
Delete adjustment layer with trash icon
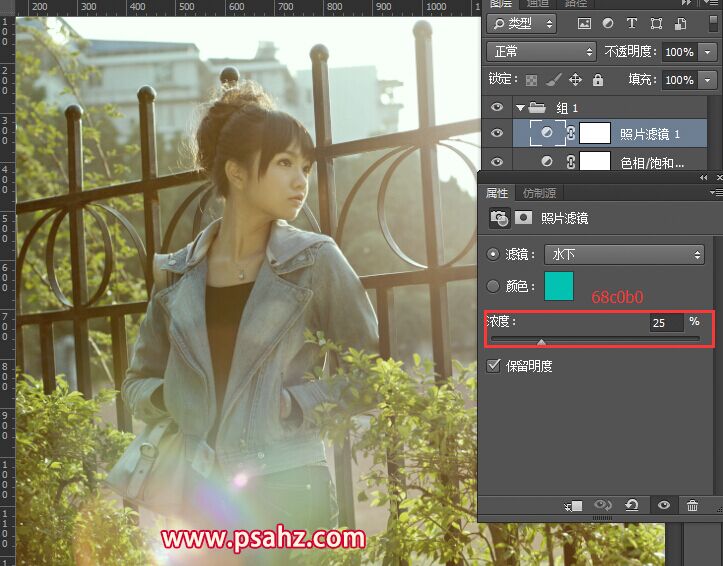(692, 506)
